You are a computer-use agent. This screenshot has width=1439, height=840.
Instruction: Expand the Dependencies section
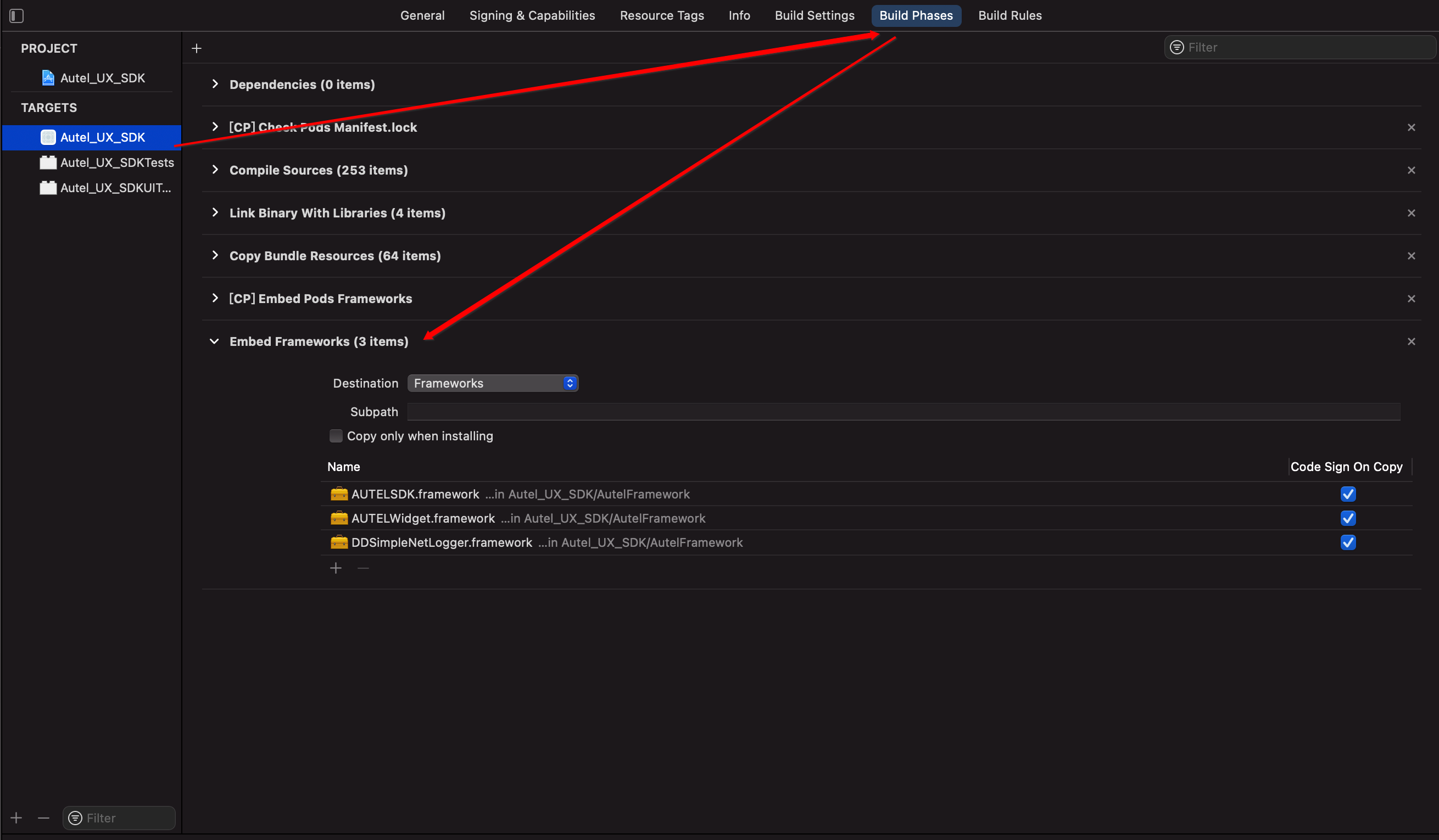coord(215,84)
